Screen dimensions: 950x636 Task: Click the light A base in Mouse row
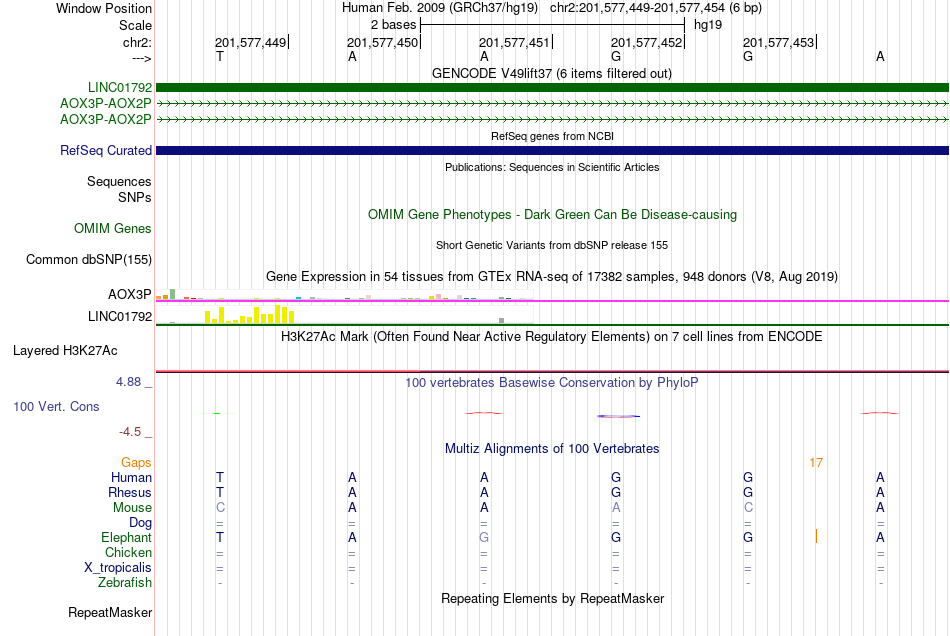[x=616, y=508]
